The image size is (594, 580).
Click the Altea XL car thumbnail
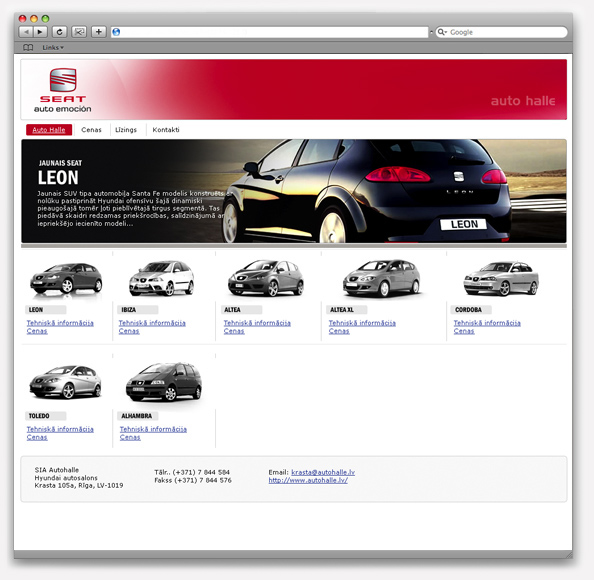(x=381, y=278)
